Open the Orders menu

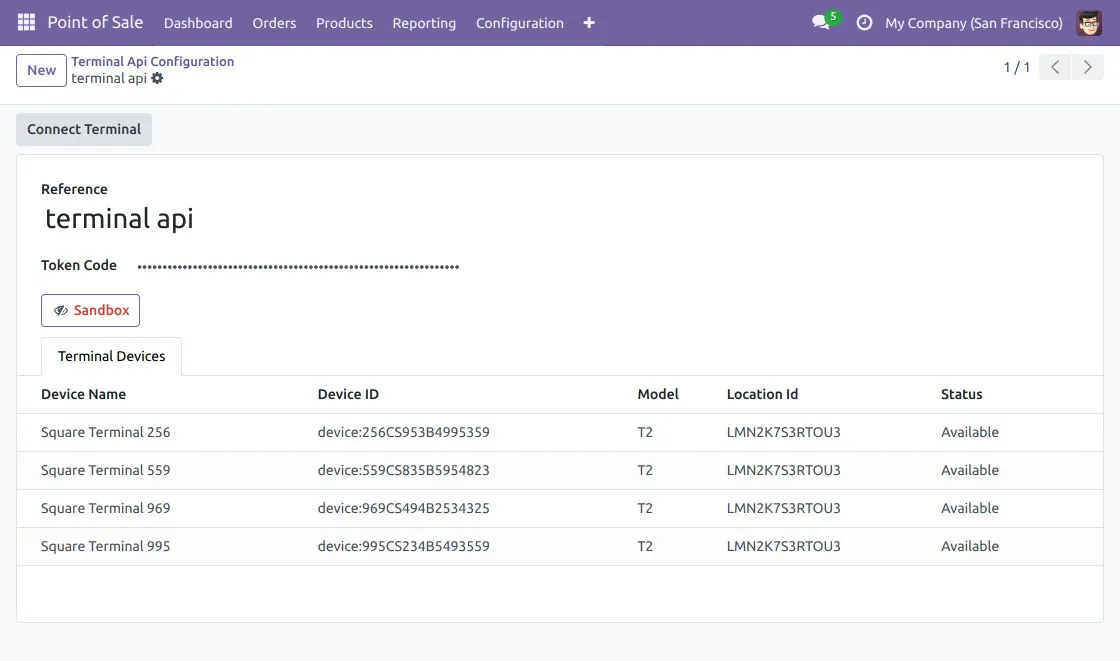click(x=274, y=22)
